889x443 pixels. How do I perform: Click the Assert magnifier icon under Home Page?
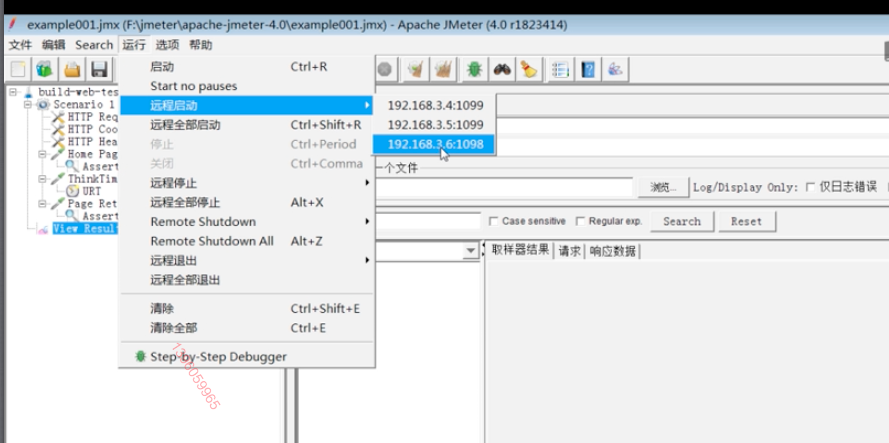(x=73, y=166)
